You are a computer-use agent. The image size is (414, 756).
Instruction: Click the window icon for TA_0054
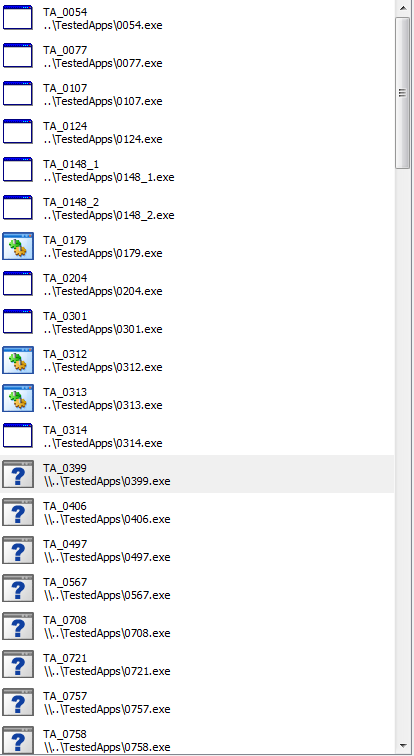point(18,18)
